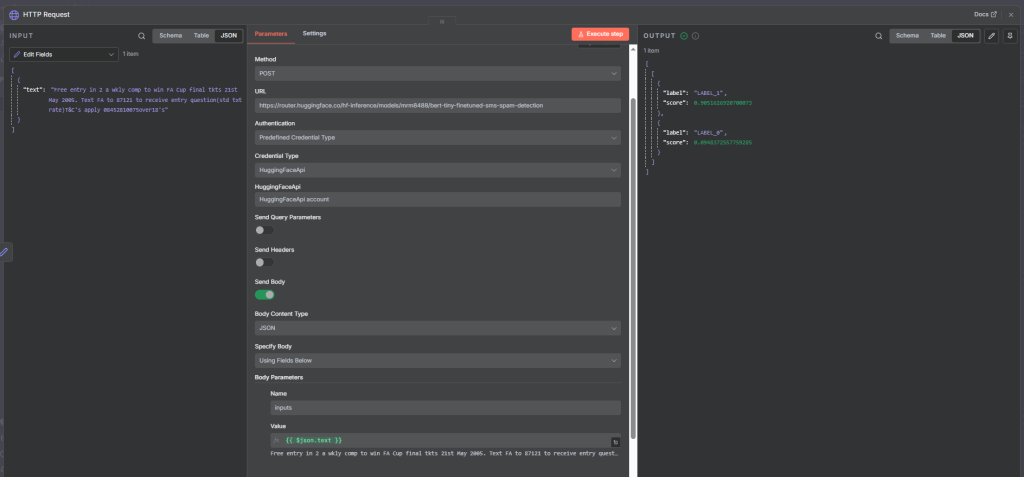Screen dimensions: 1024x477
Task: Select Schema view in the OUTPUT panel
Action: pyautogui.click(x=907, y=35)
